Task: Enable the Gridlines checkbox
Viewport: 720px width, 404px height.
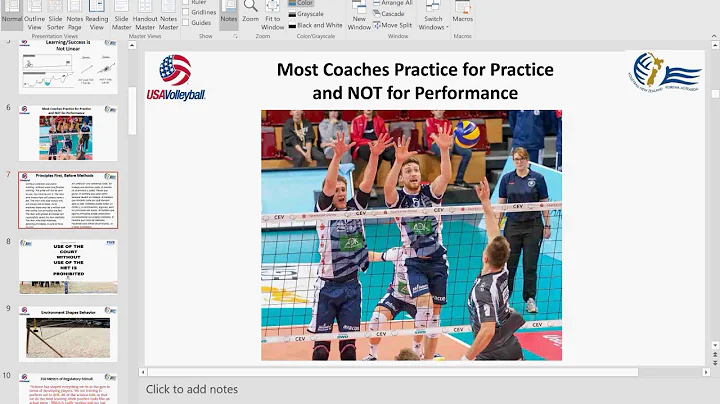Action: 186,12
